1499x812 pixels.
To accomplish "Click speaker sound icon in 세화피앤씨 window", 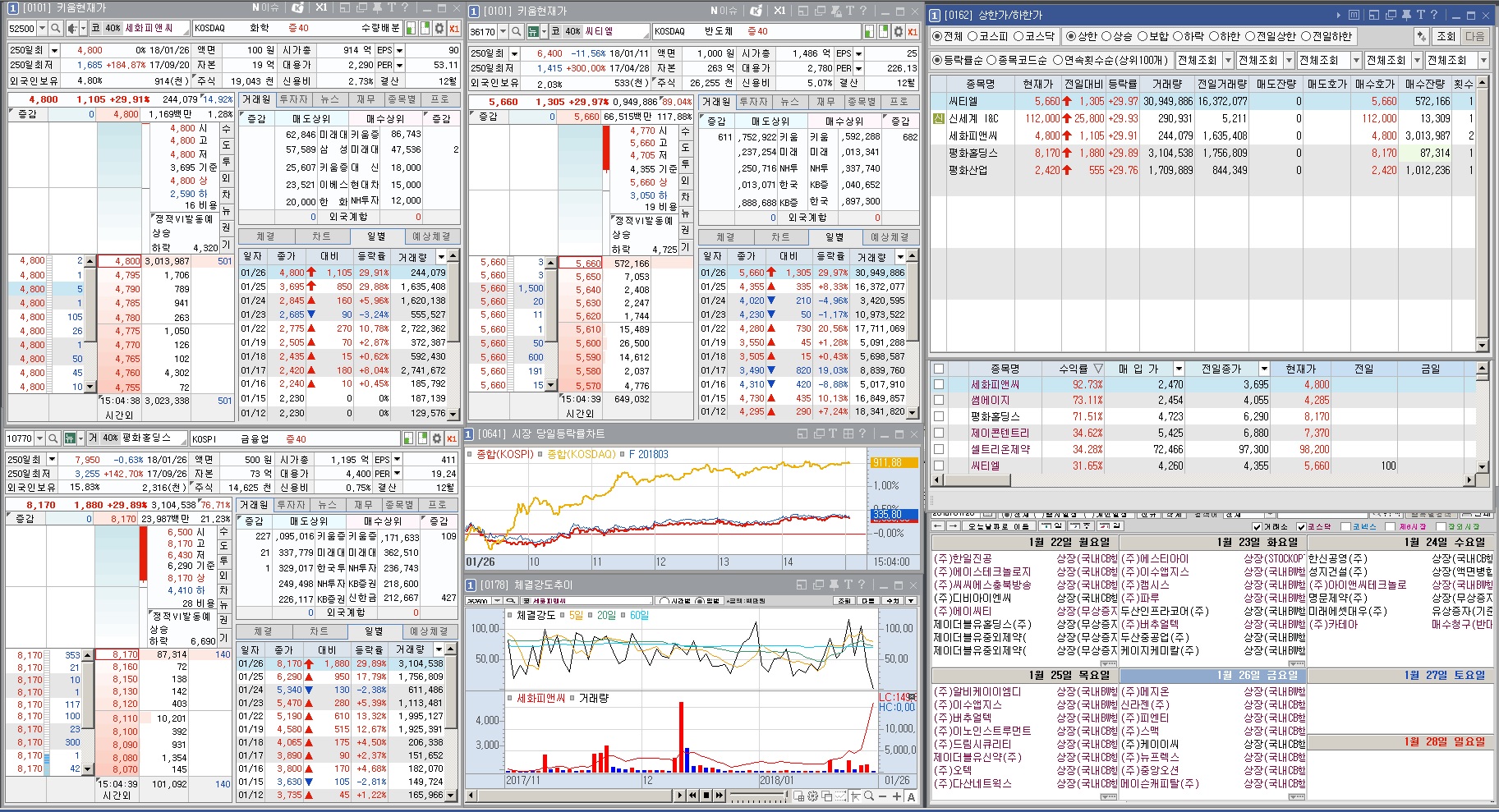I will click(72, 28).
